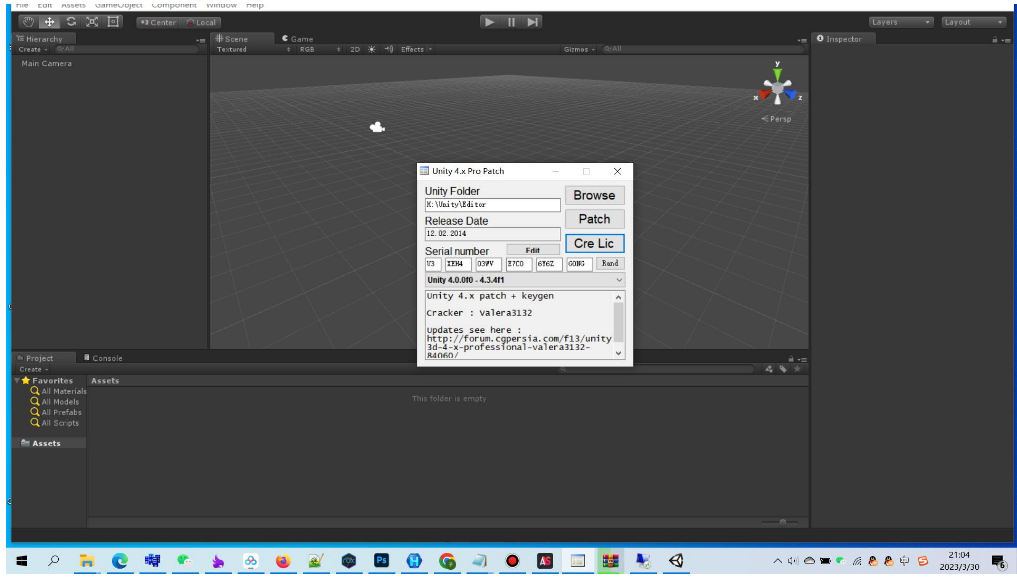
Task: Select the Hand tool in Unity toolbar
Action: point(28,22)
